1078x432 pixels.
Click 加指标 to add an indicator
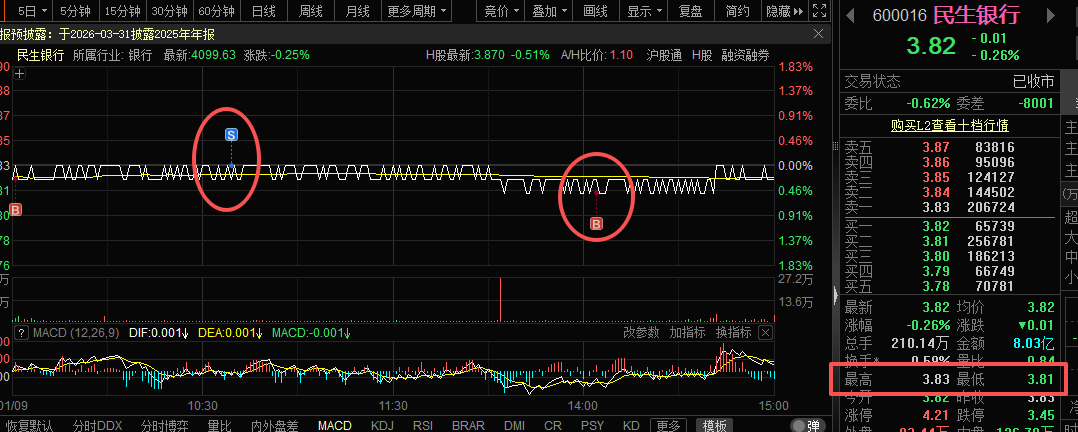688,333
